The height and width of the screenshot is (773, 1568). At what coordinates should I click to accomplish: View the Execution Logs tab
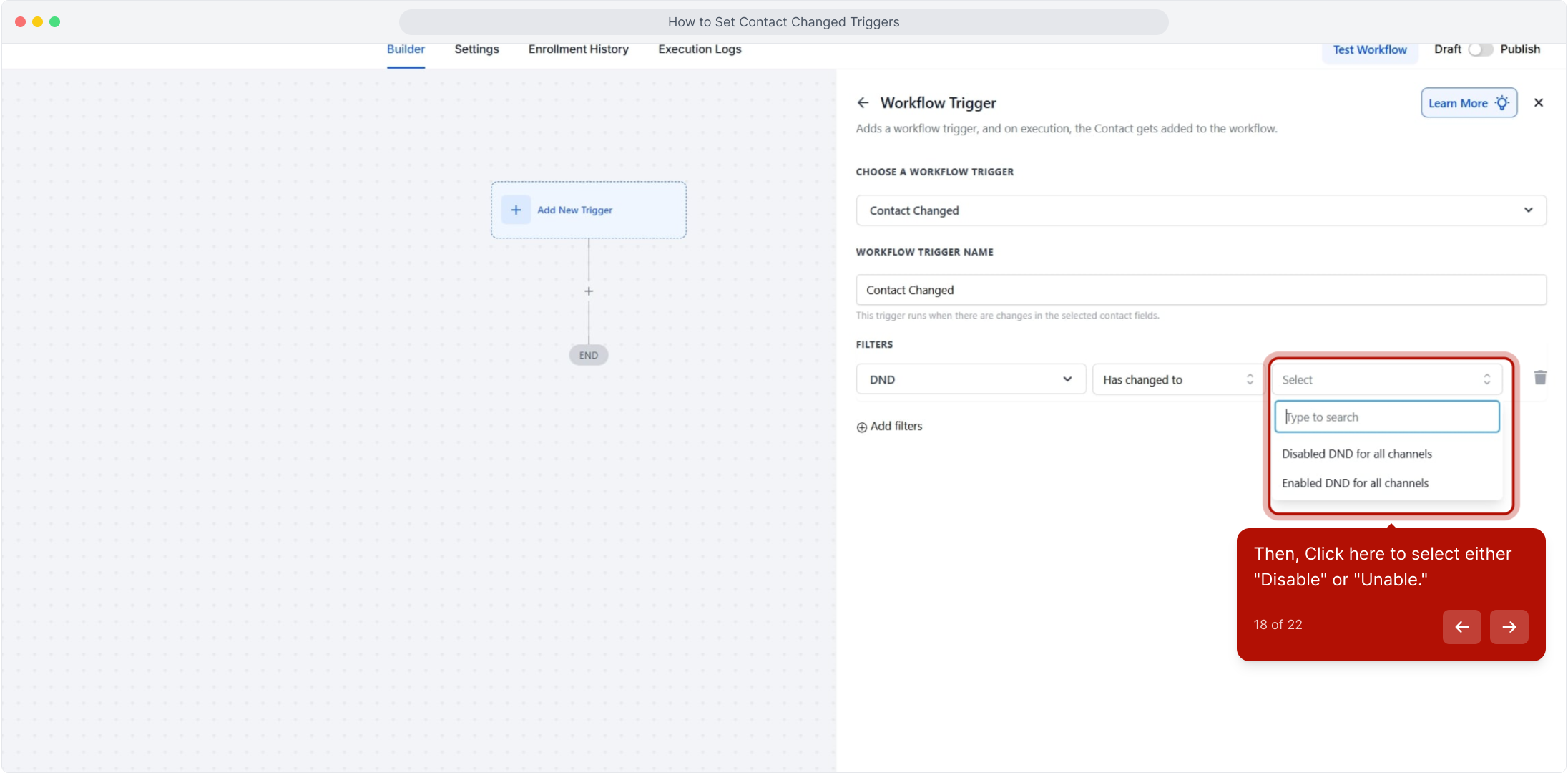(699, 49)
